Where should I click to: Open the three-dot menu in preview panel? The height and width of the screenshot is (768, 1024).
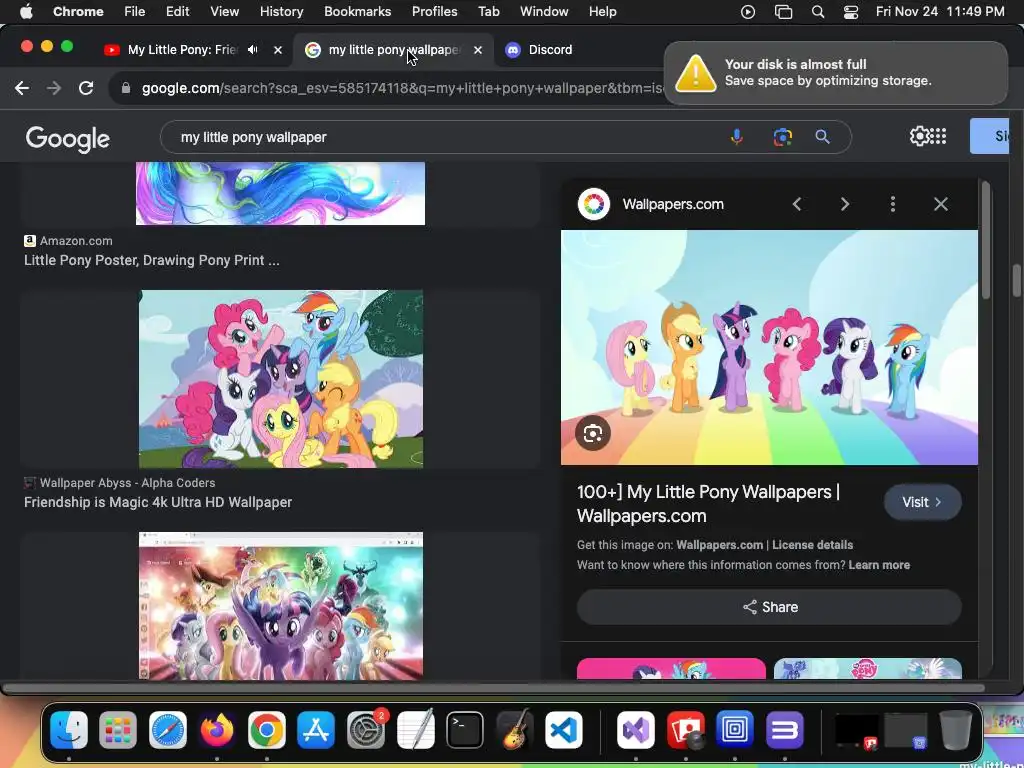click(893, 204)
